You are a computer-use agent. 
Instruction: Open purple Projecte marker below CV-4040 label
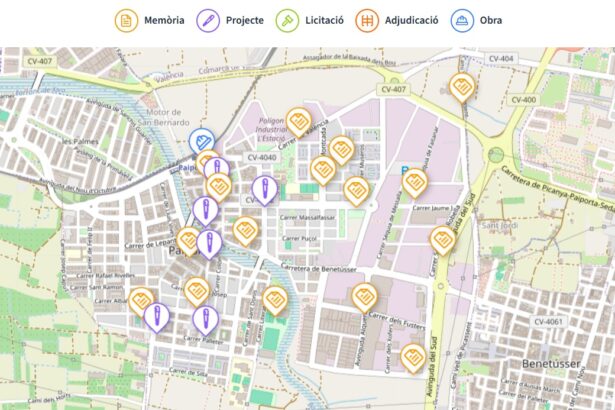[x=264, y=187]
